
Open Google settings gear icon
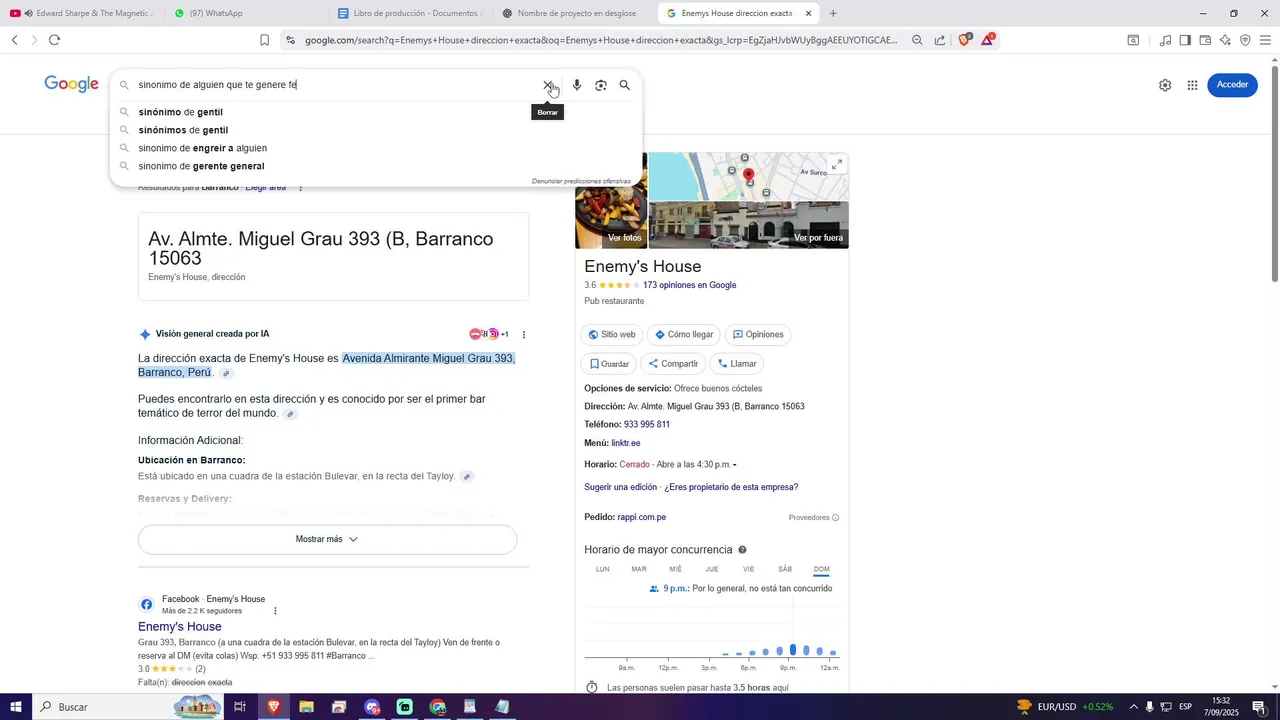pos(1165,85)
